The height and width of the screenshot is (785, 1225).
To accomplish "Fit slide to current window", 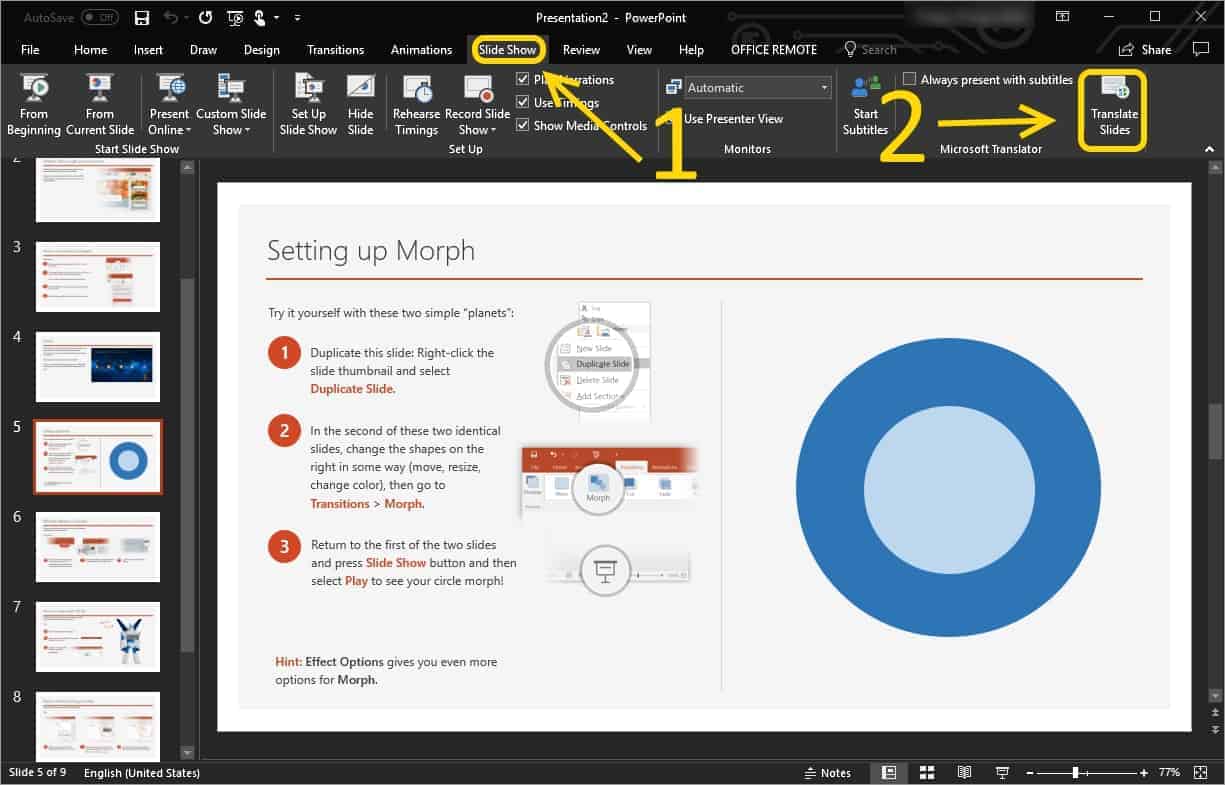I will click(1202, 773).
